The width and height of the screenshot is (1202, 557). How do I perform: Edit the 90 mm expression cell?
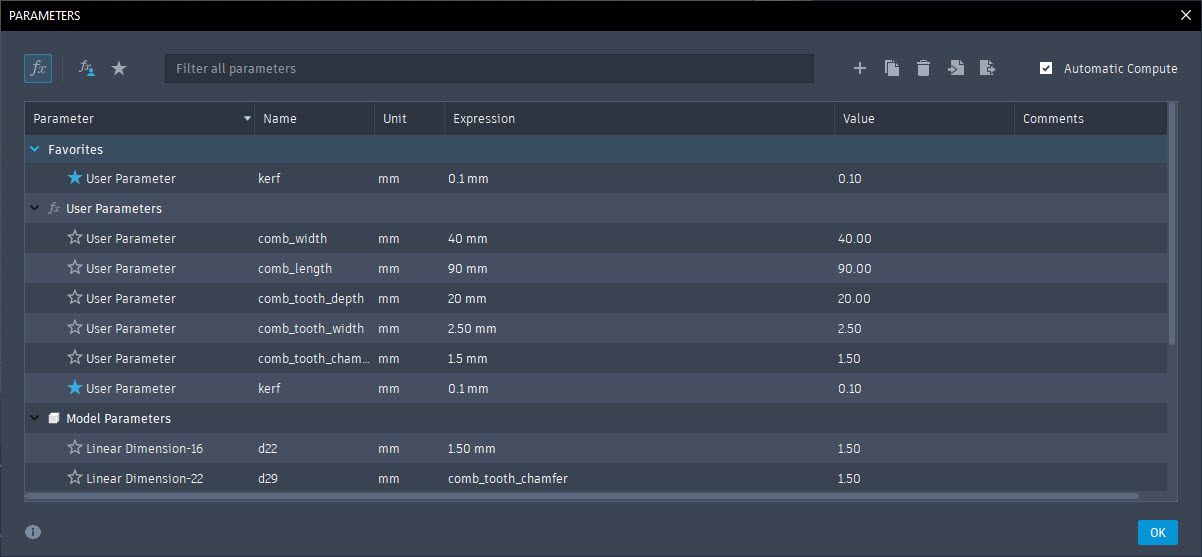[x=640, y=268]
